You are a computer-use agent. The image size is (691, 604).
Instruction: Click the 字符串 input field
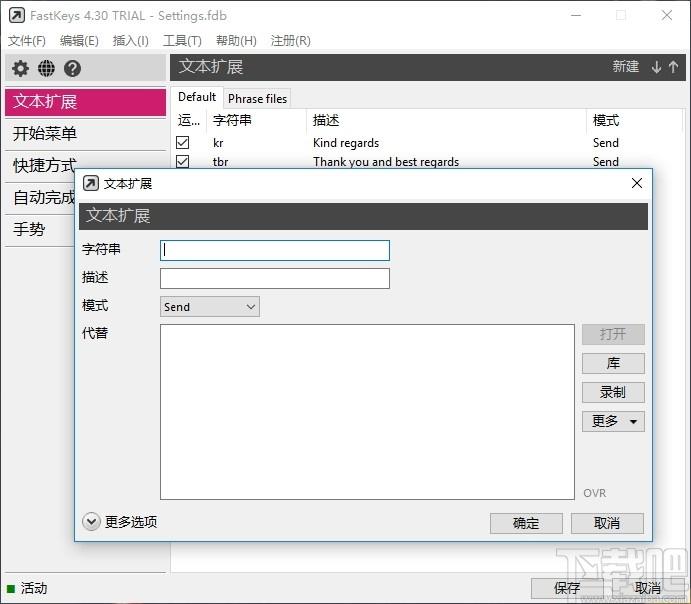pos(275,250)
